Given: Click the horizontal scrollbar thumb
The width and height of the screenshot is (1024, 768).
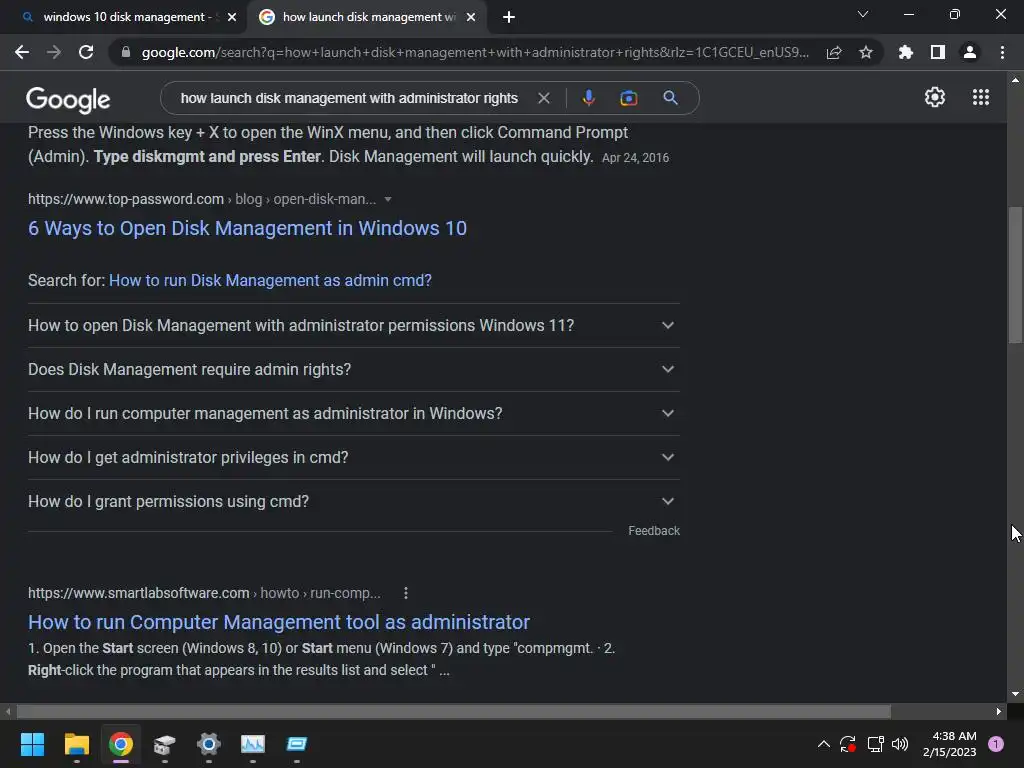Looking at the screenshot, I should [453, 711].
